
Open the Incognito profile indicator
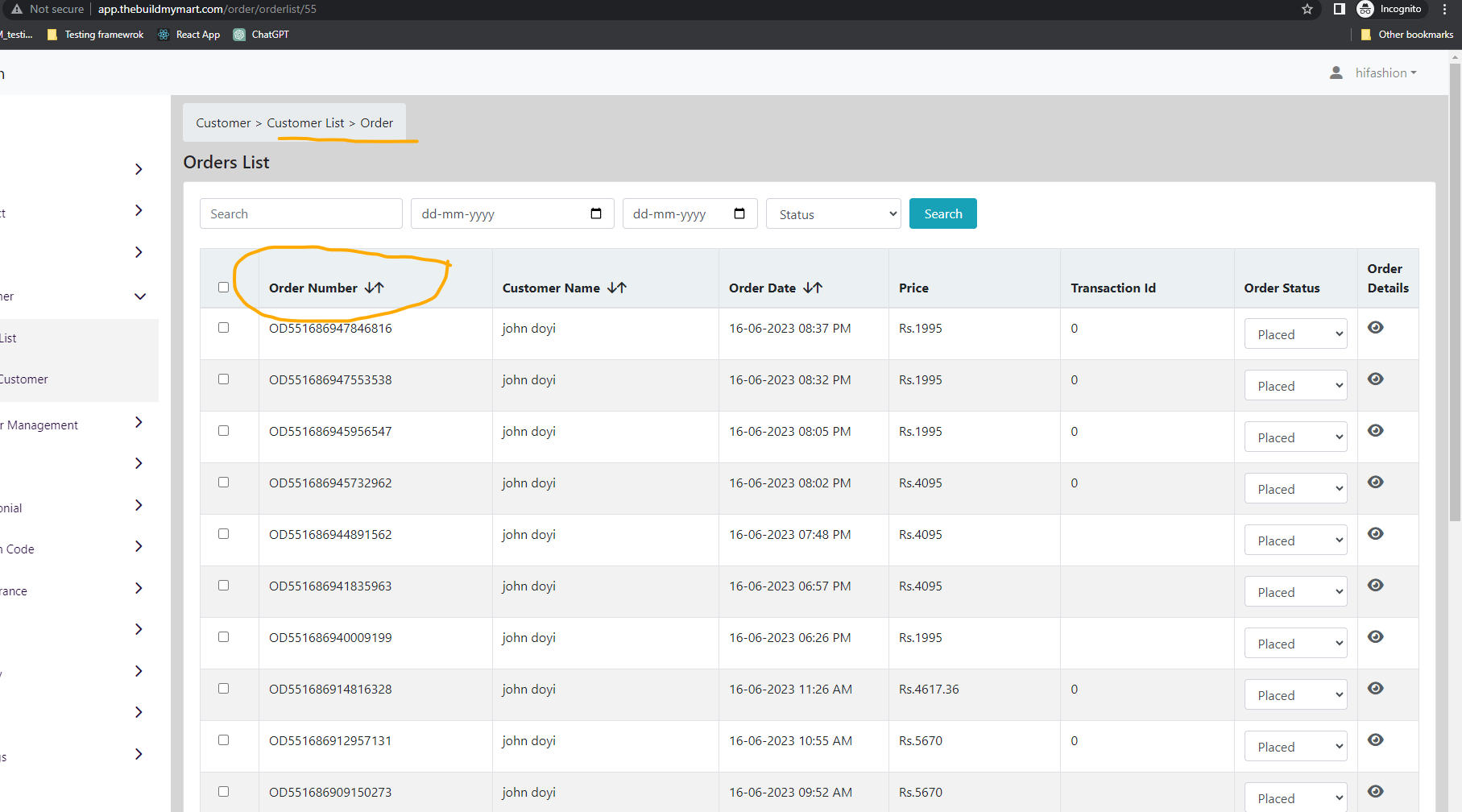pyautogui.click(x=1390, y=9)
